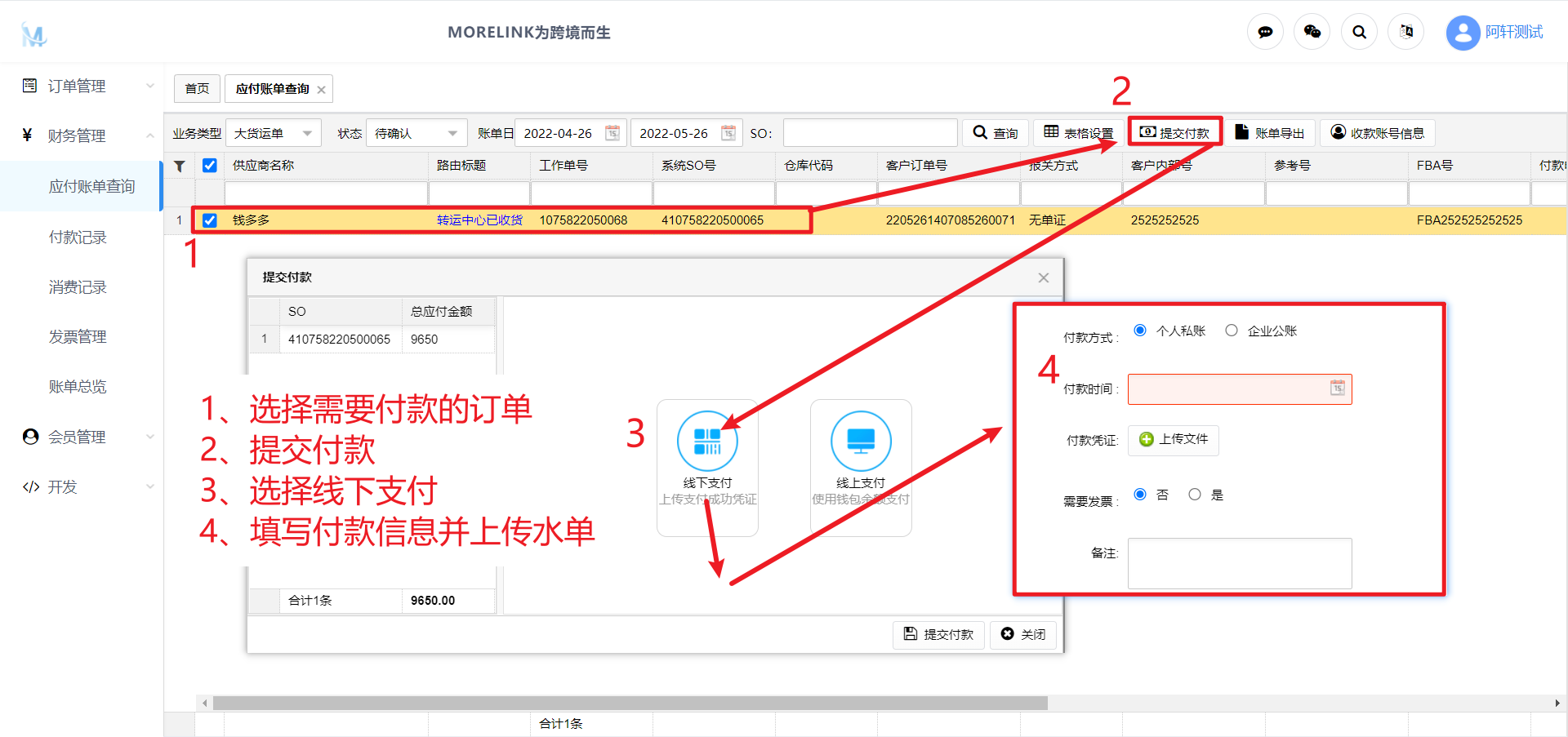Uncheck the 钱多多 row checkbox
Screen dimensions: 1568x737
[x=210, y=220]
